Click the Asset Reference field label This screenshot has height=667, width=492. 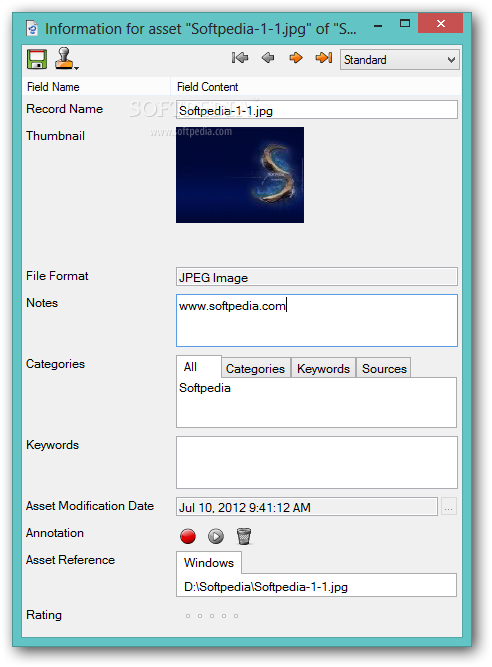(x=70, y=560)
